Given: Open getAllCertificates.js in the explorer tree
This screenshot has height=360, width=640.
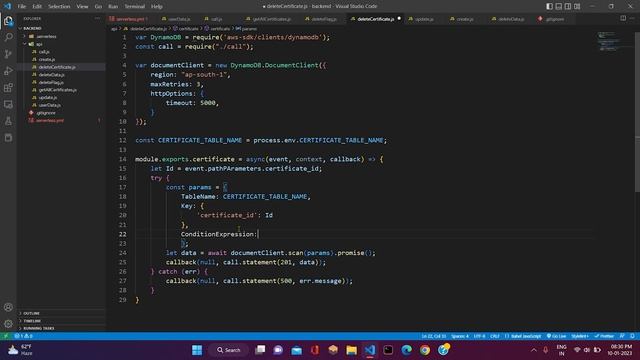Looking at the screenshot, I should coord(58,90).
